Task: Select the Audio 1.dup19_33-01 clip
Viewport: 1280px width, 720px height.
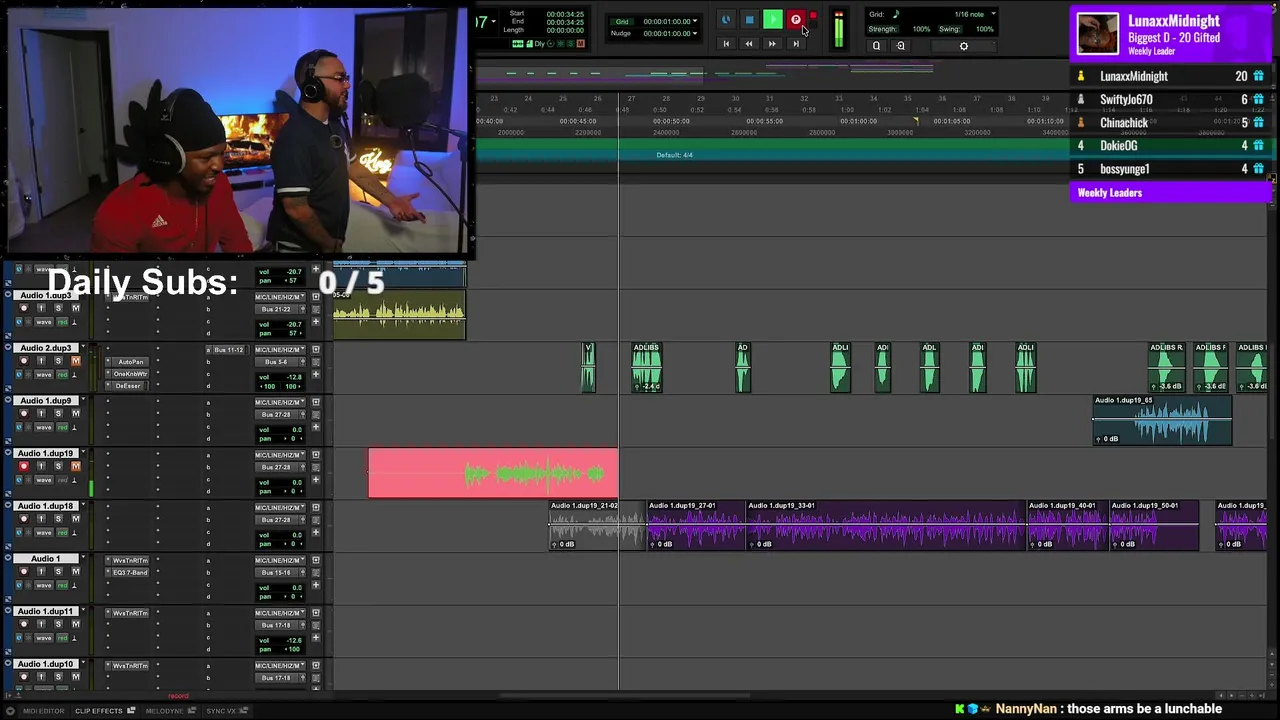Action: [x=886, y=525]
